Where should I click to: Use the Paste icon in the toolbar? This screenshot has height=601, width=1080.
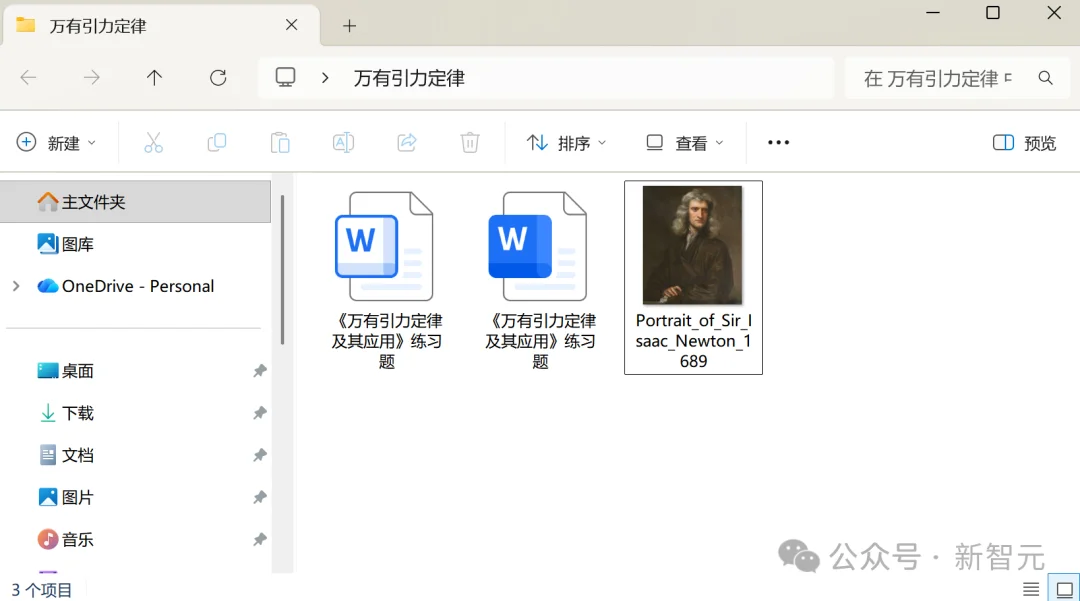280,142
